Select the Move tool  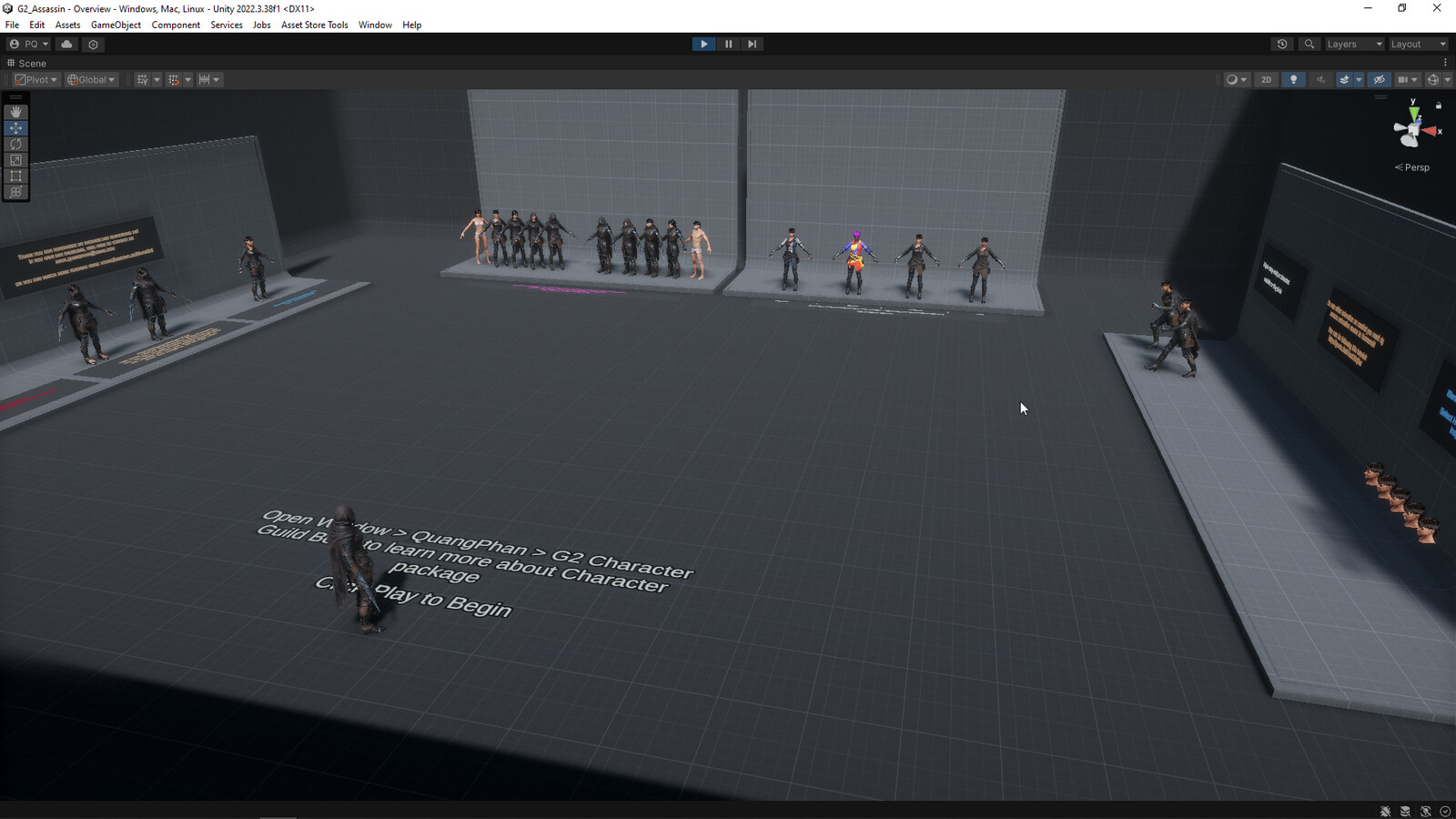tap(15, 128)
